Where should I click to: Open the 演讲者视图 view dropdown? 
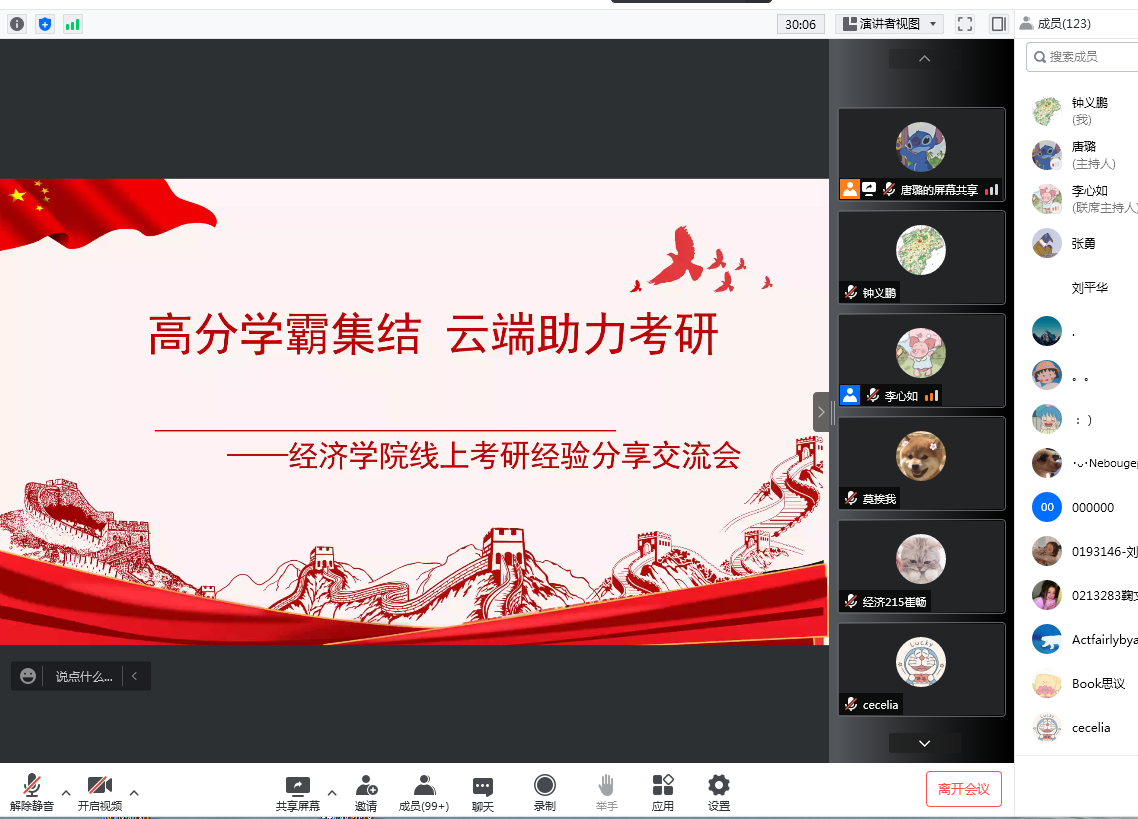pos(889,24)
